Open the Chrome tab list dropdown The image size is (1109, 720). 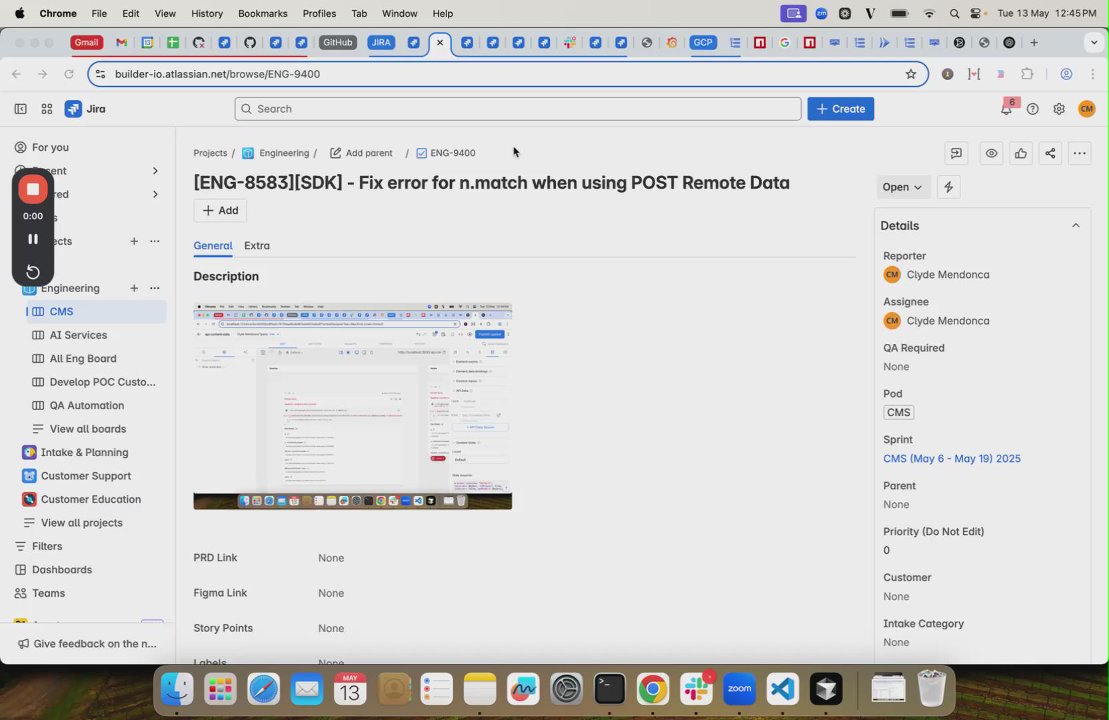(1093, 42)
